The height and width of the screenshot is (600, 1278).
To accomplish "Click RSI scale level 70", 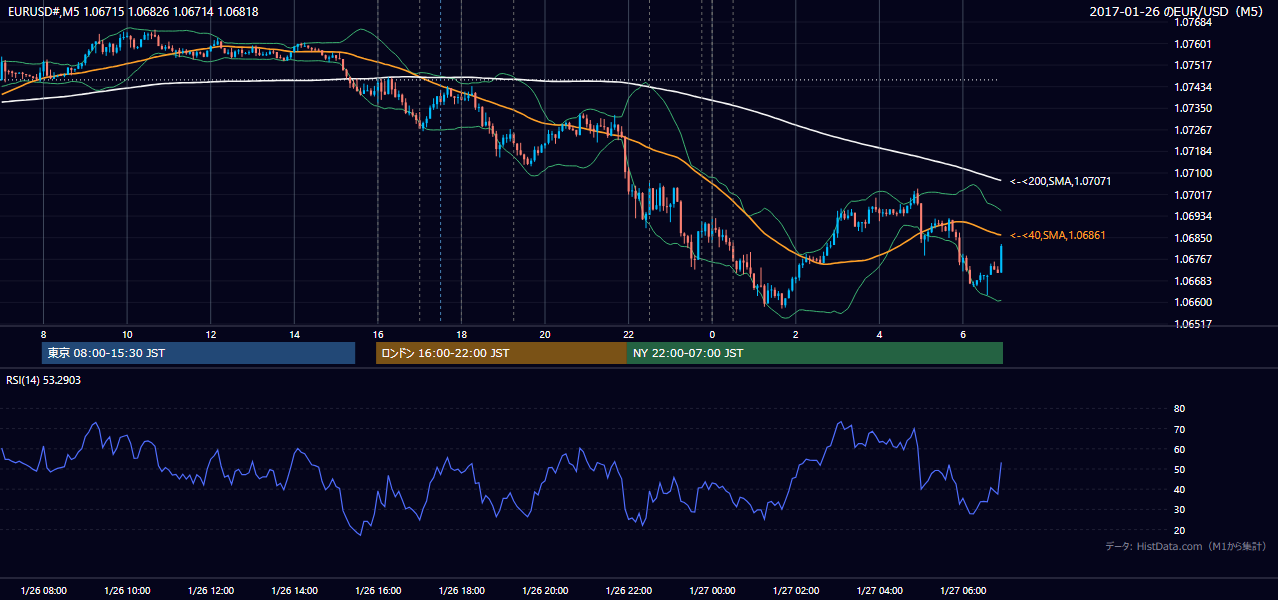I will pyautogui.click(x=1180, y=429).
